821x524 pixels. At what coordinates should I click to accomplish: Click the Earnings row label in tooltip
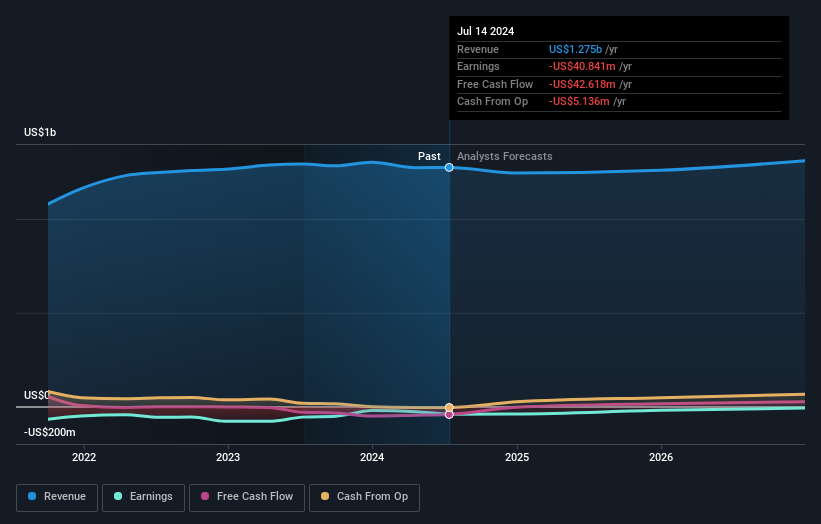tap(478, 66)
